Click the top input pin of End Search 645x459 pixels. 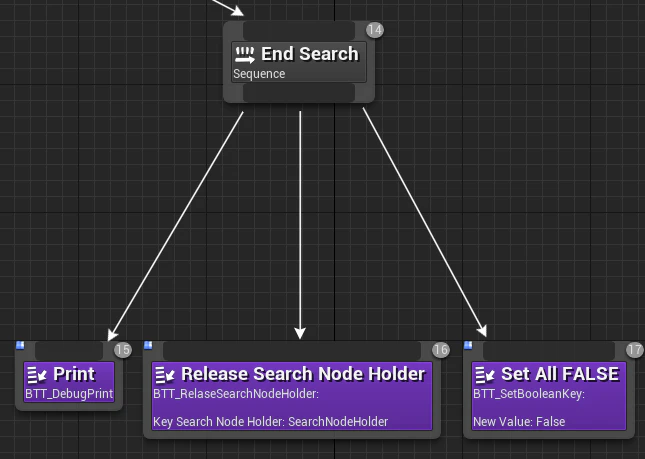coord(299,31)
